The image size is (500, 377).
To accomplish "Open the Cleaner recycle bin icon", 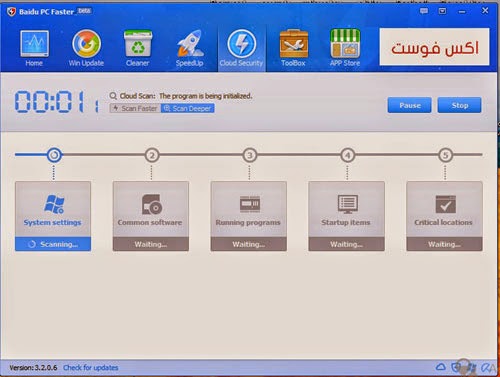I will pyautogui.click(x=138, y=43).
